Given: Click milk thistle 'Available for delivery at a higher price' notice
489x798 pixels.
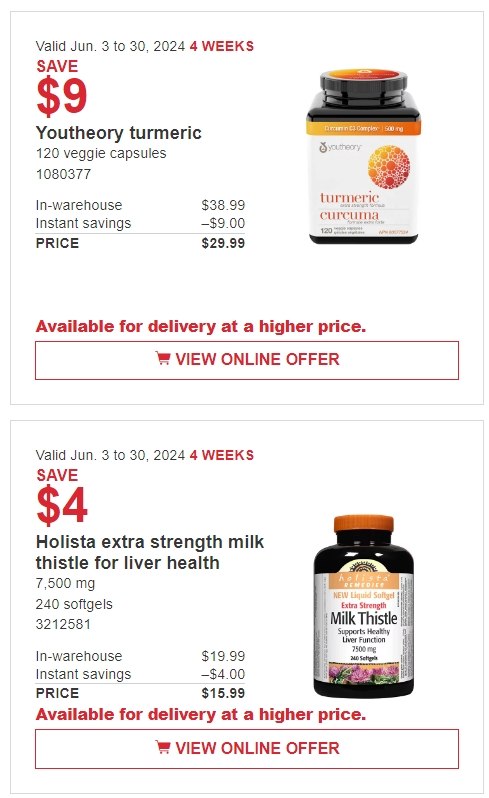Looking at the screenshot, I should click(x=201, y=715).
